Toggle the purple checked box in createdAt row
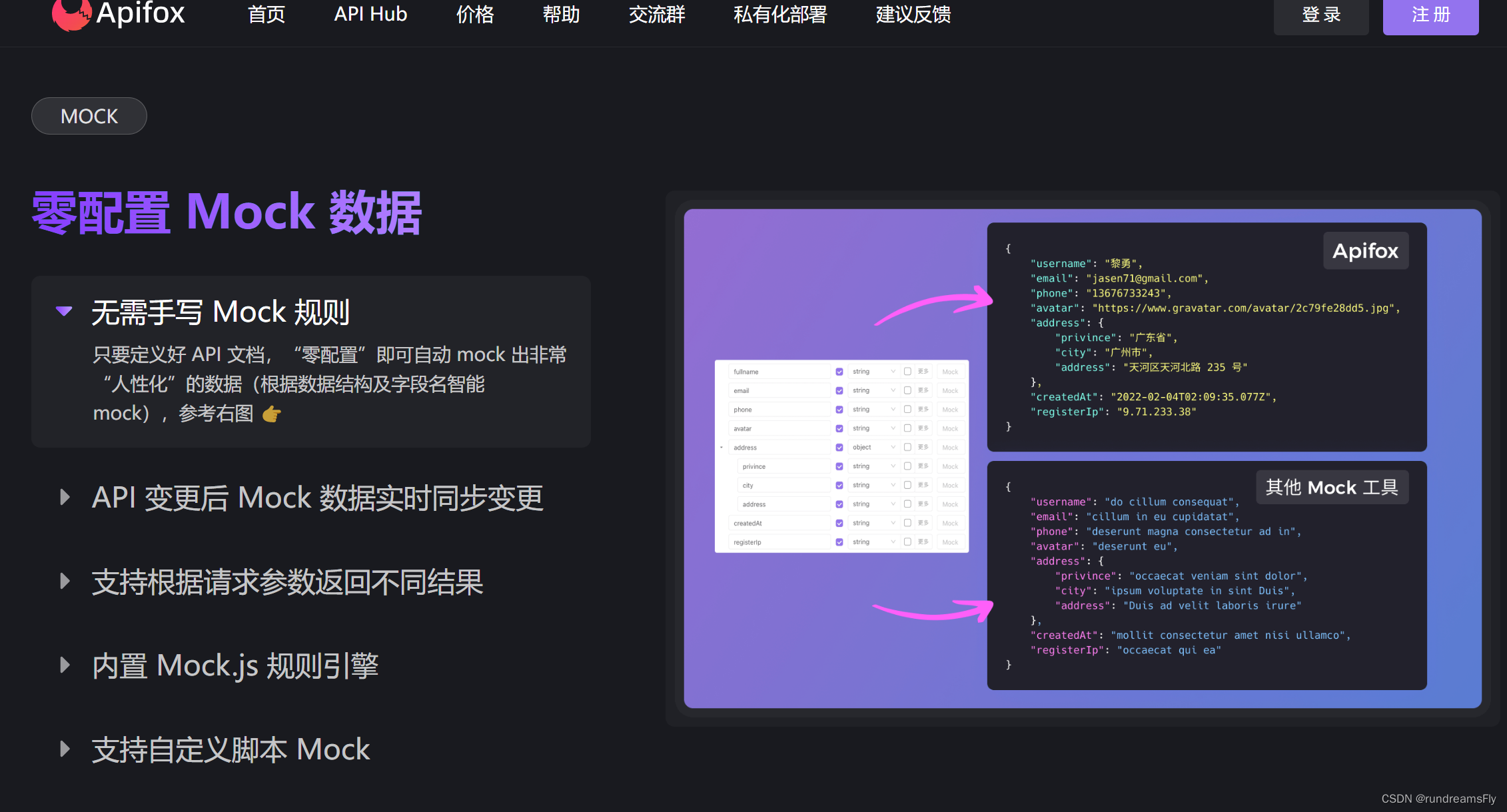Image resolution: width=1507 pixels, height=812 pixels. 839,523
